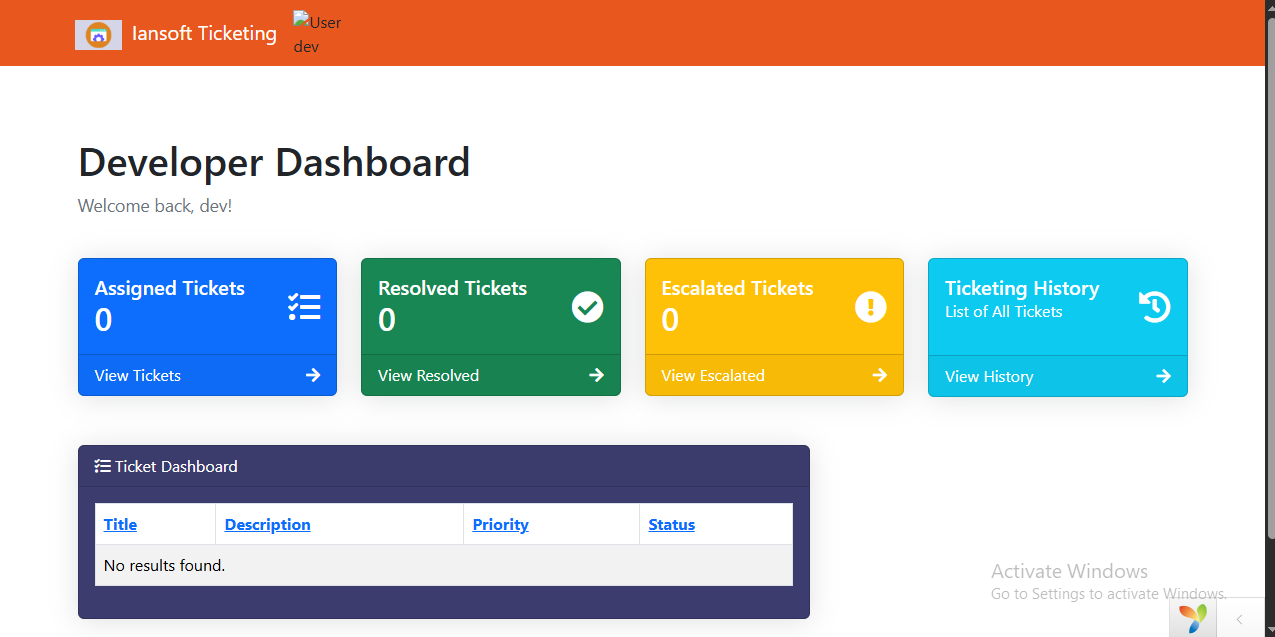Screen dimensions: 1275x637
Task: Click the 'Welcome back, dev!' text
Action: pyautogui.click(x=155, y=206)
